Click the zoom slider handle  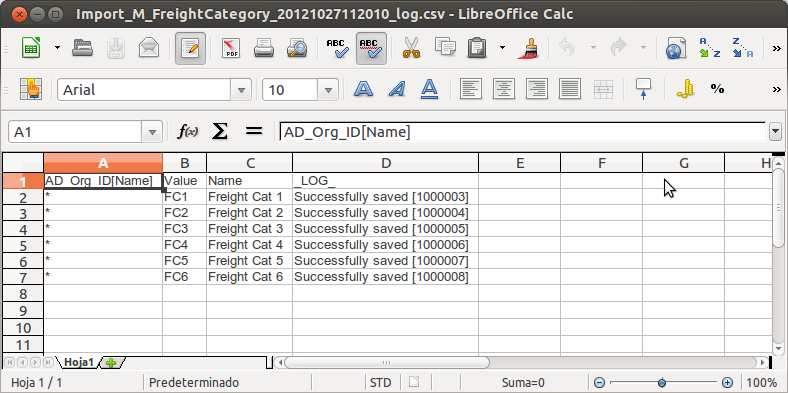click(x=662, y=382)
